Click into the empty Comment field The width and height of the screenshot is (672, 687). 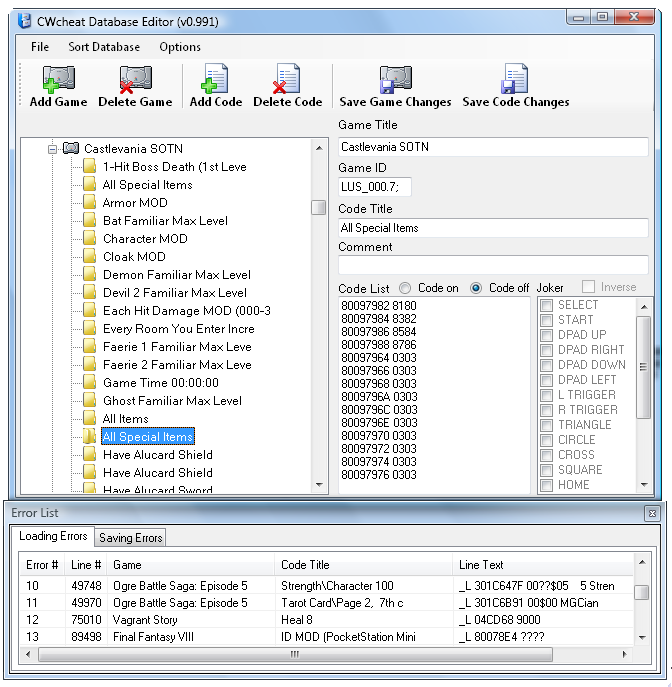(493, 265)
